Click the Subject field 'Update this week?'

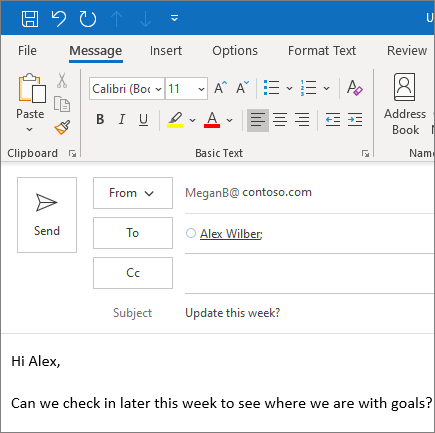click(x=232, y=313)
